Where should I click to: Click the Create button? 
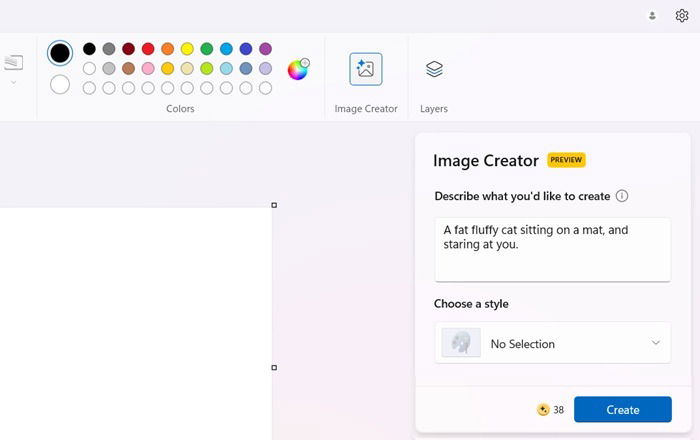(623, 409)
